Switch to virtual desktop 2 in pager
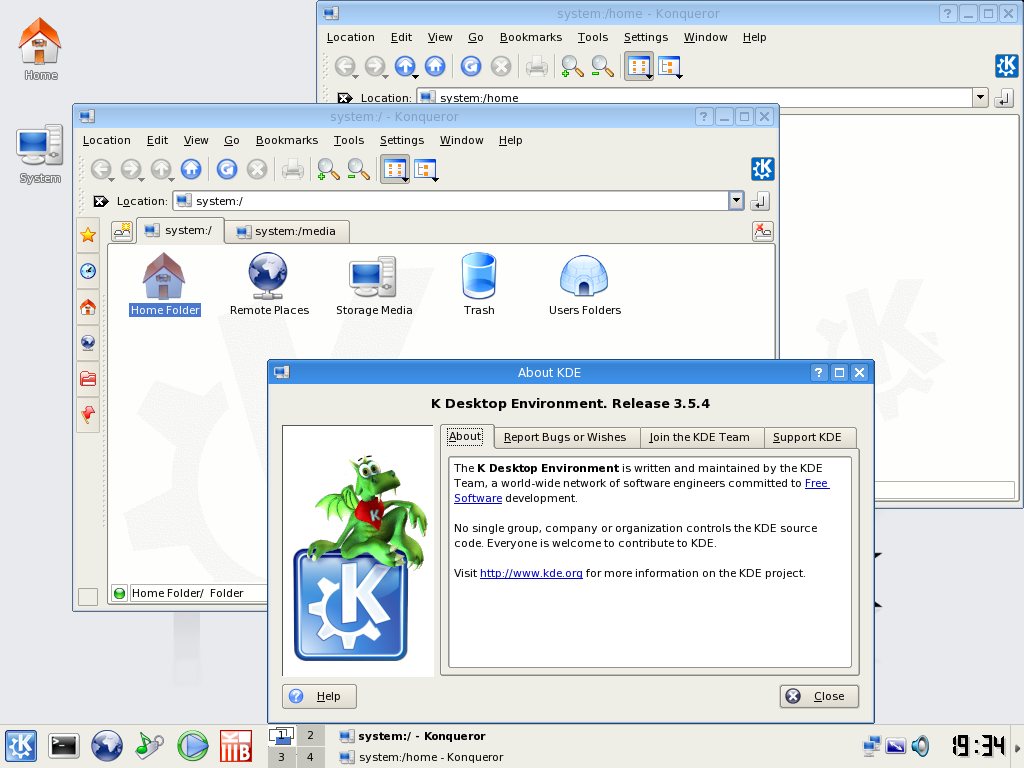Image resolution: width=1024 pixels, height=768 pixels. point(310,735)
